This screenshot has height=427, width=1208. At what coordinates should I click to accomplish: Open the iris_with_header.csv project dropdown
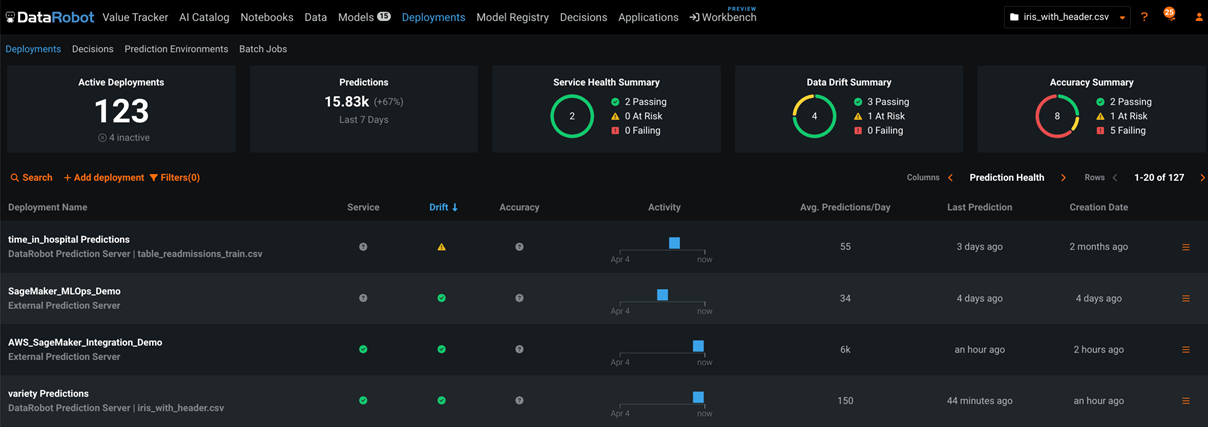tap(1067, 17)
